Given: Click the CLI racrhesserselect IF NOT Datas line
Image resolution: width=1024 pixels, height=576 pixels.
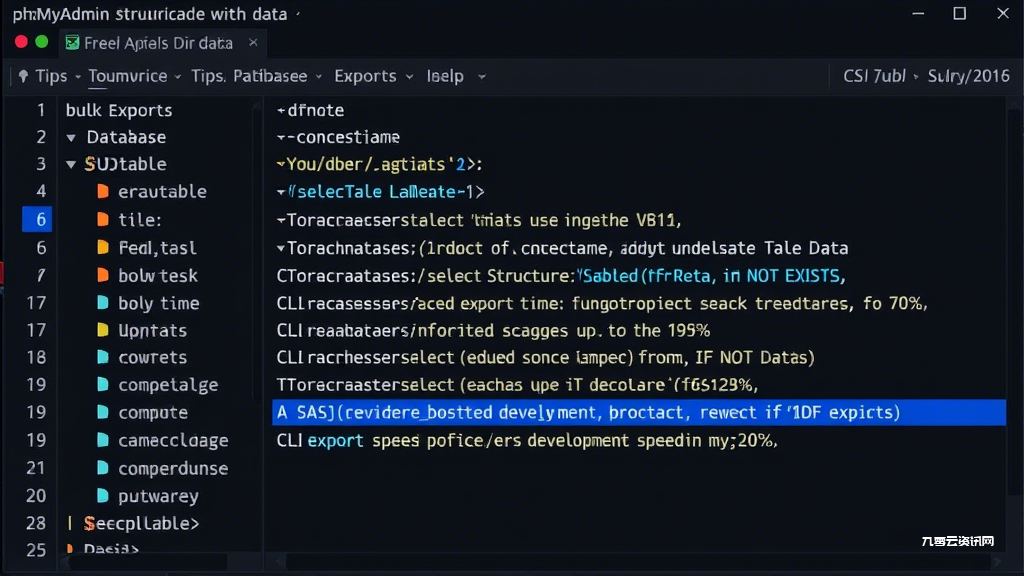Looking at the screenshot, I should [545, 358].
